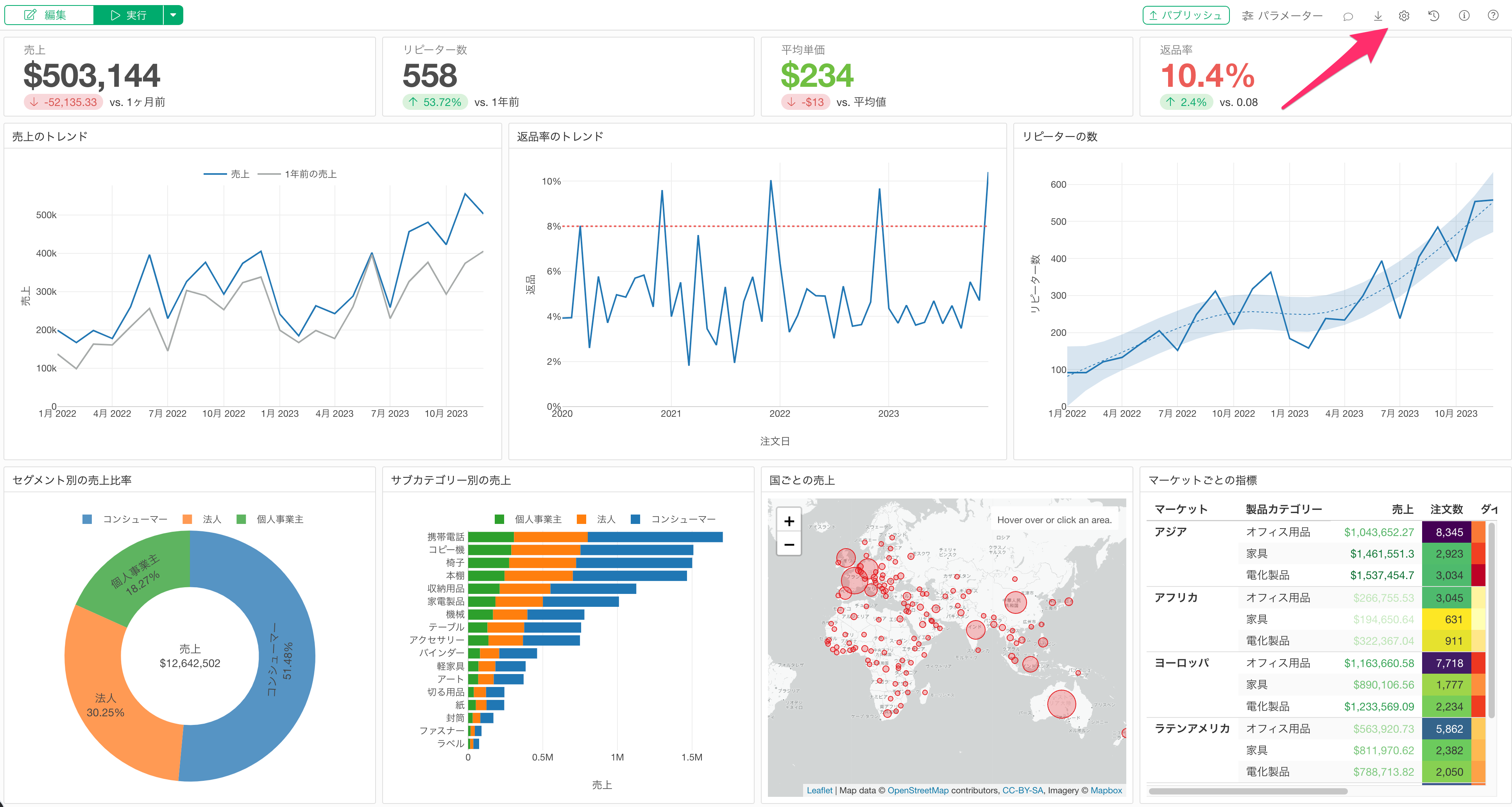The image size is (1512, 807).
Task: Open the comments speech bubble icon
Action: 1347,16
